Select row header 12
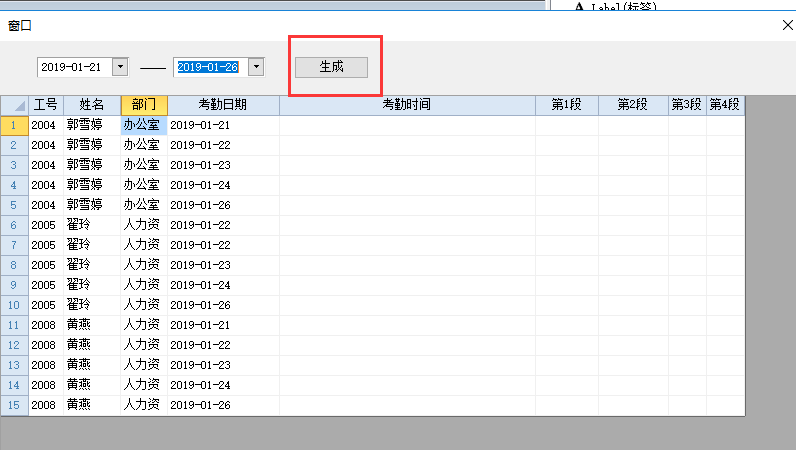The width and height of the screenshot is (796, 450). click(x=14, y=345)
